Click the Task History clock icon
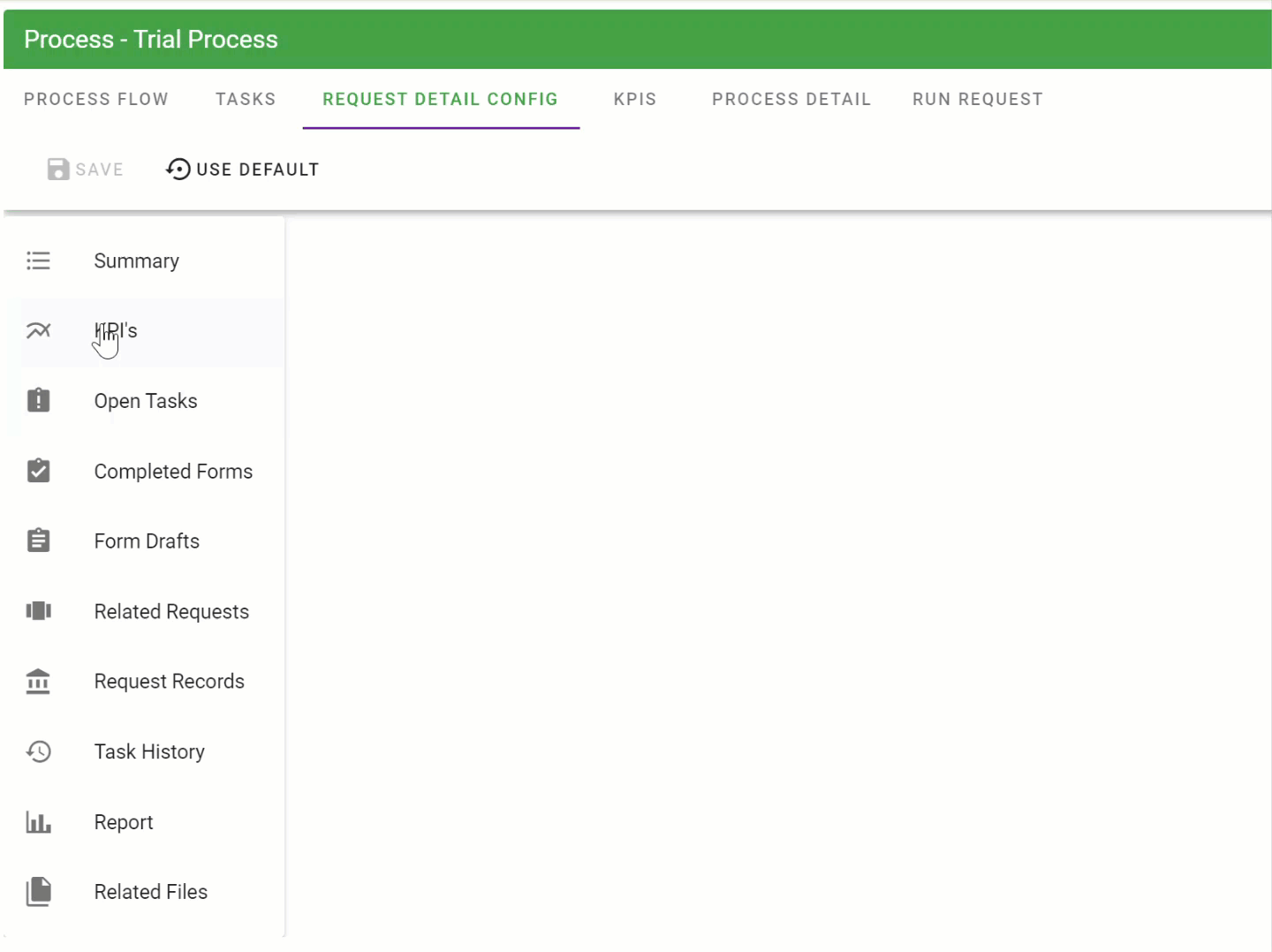This screenshot has width=1272, height=952. (x=38, y=752)
